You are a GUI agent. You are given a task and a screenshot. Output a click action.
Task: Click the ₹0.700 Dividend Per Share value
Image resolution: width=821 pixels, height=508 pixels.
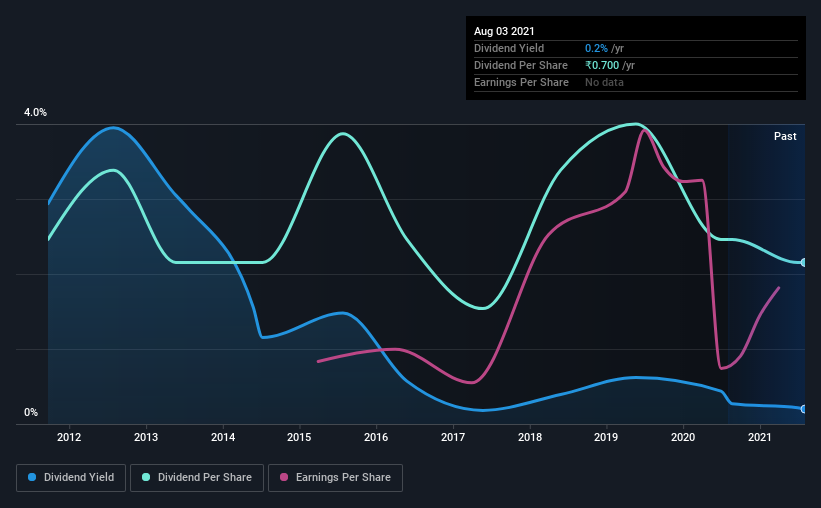602,65
